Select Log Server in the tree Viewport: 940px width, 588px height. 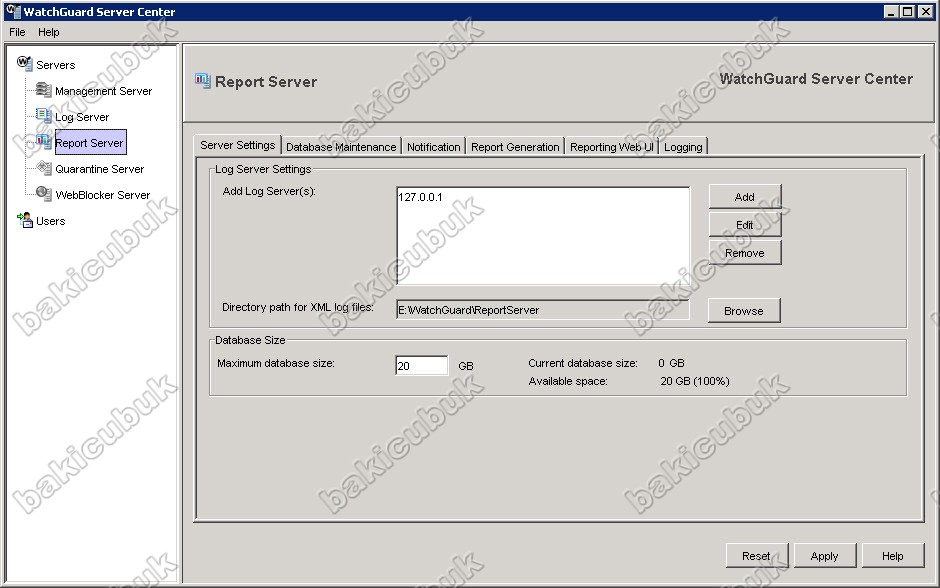(82, 117)
